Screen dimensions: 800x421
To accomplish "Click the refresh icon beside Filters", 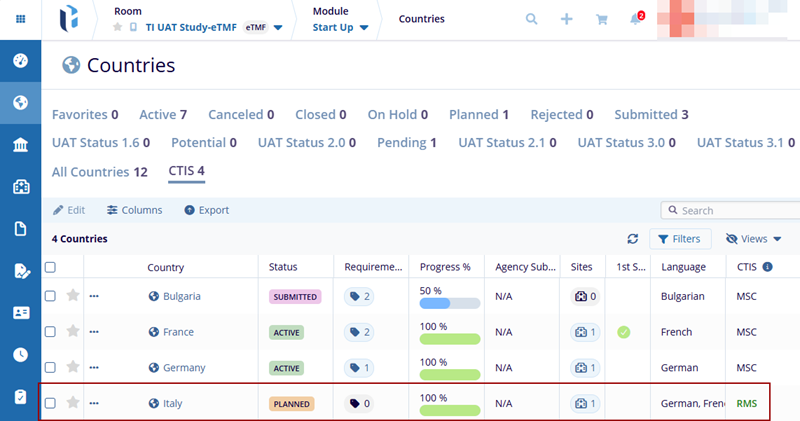I will pos(632,239).
